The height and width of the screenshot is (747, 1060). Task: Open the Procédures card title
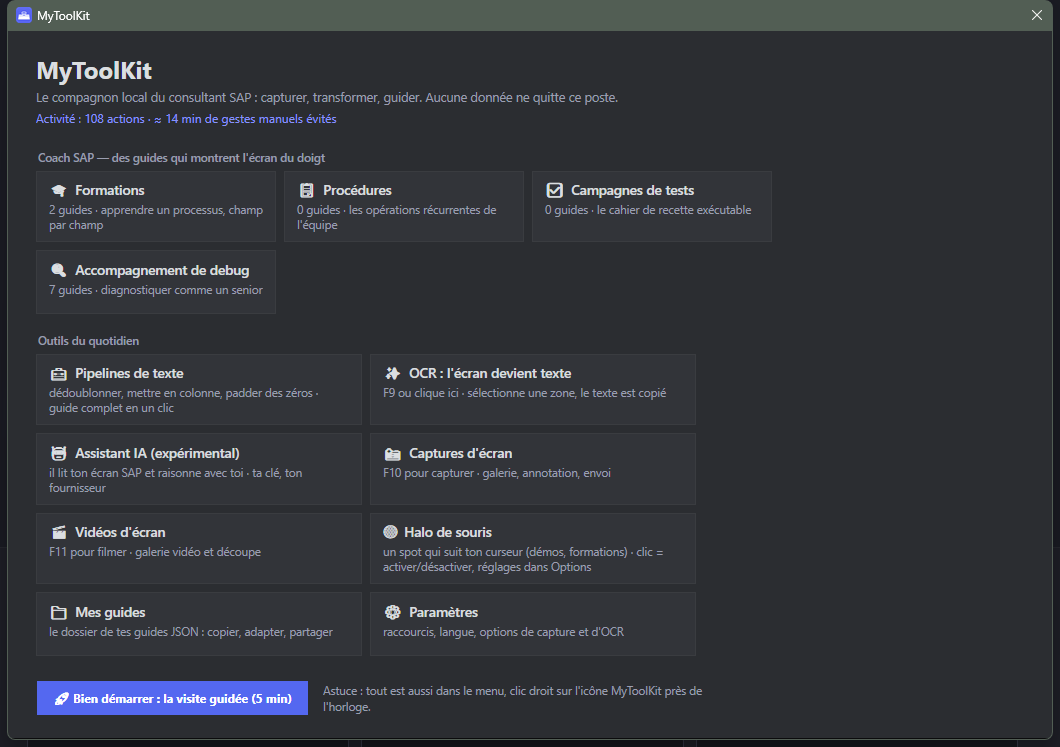[x=357, y=191]
